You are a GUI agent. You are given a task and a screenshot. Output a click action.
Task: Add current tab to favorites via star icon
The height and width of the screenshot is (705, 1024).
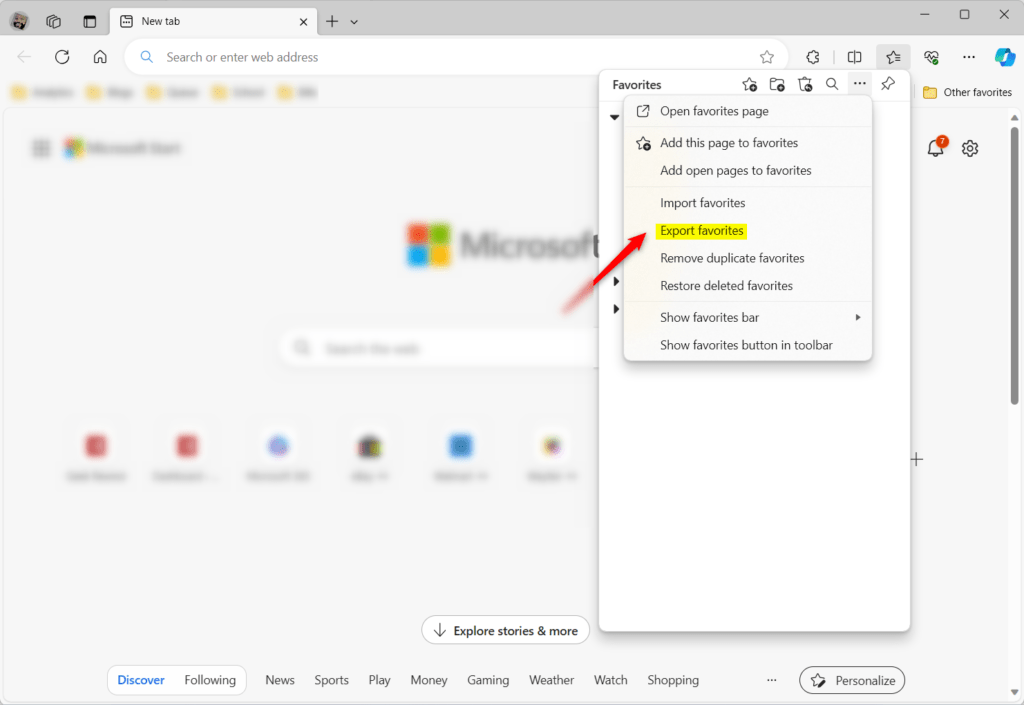tap(749, 84)
